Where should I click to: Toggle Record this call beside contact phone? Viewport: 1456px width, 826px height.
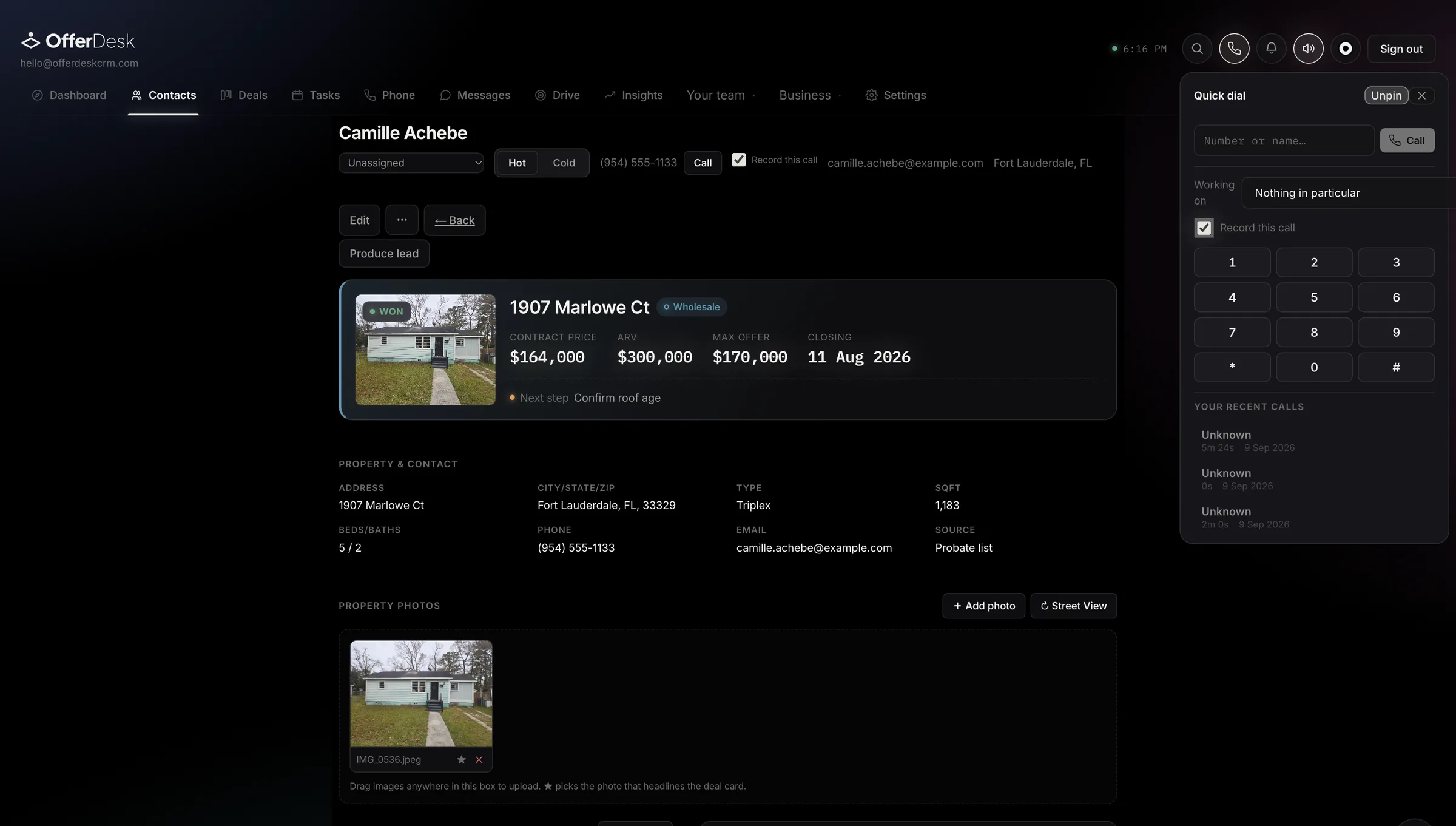738,160
